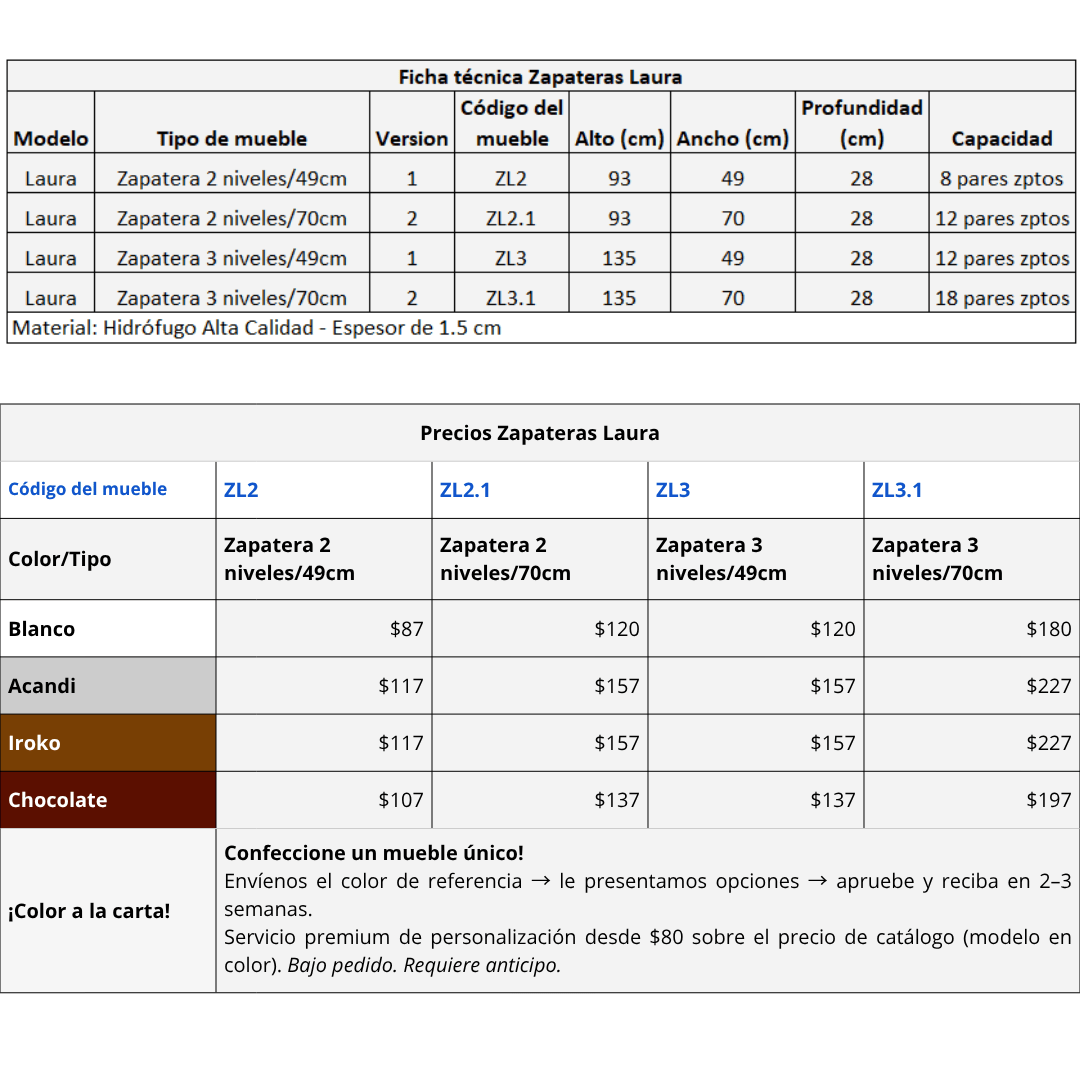The width and height of the screenshot is (1080, 1080).
Task: Click the $180 price for Blanco ZL3.1
Action: (x=1048, y=629)
